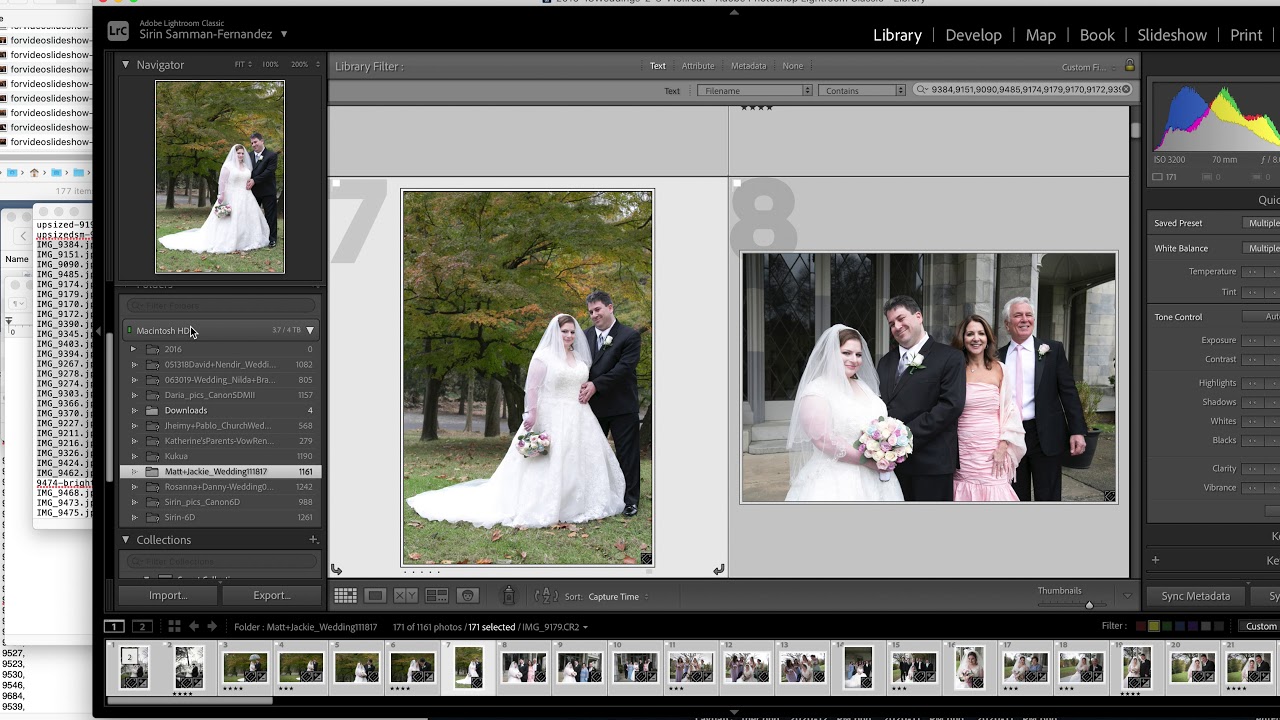Open Survey view icon
Viewport: 1280px width, 720px height.
point(436,596)
